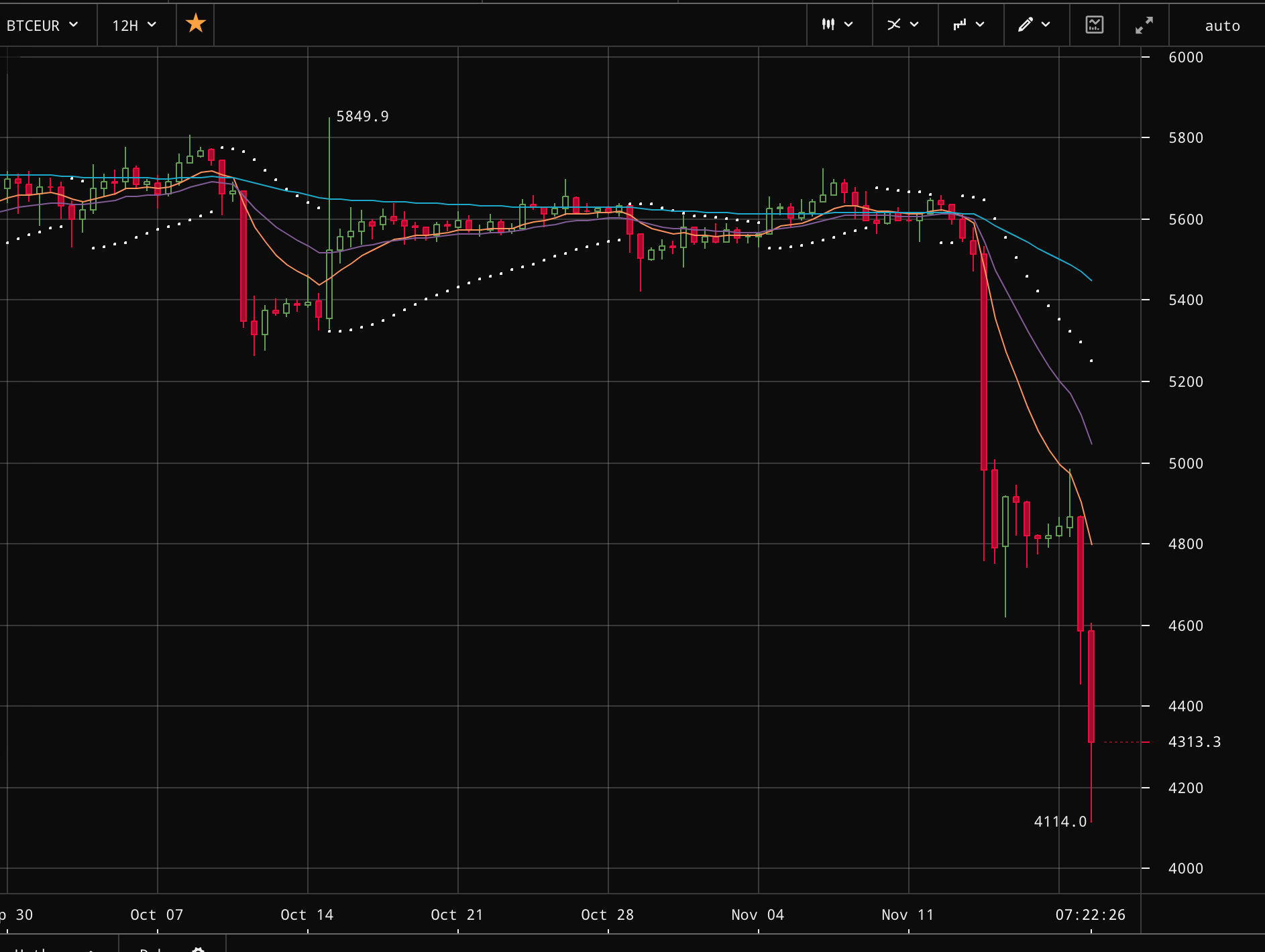Click the 4114.0 low price label
This screenshot has width=1265, height=952.
[1060, 821]
